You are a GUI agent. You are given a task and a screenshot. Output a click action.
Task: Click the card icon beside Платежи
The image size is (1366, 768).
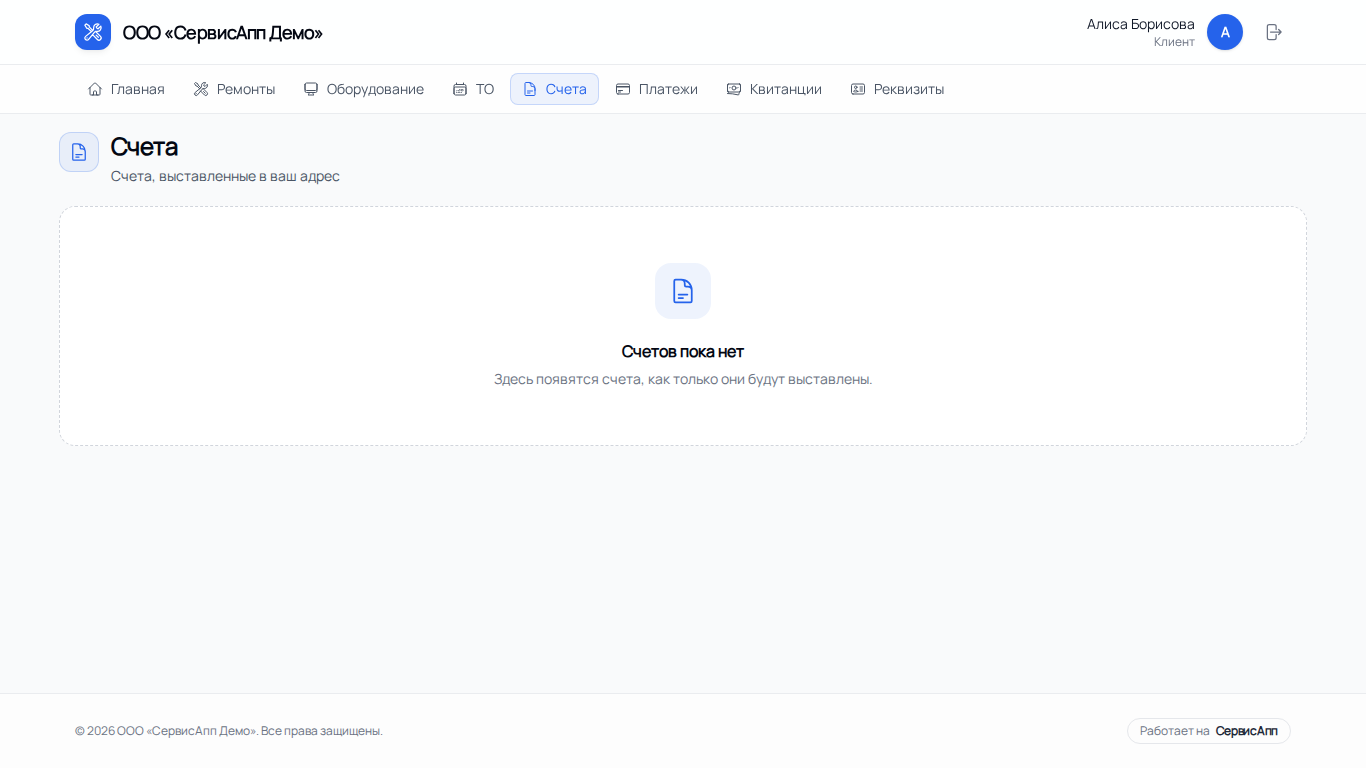(x=623, y=89)
